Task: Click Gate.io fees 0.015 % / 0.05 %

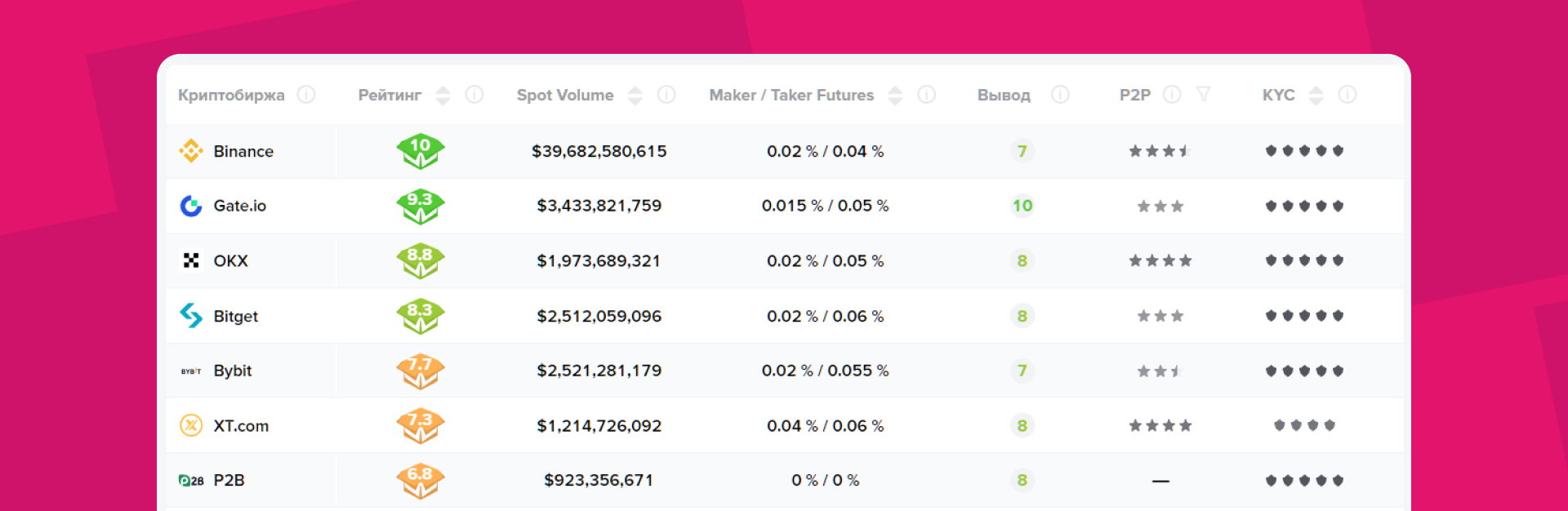Action: (826, 206)
